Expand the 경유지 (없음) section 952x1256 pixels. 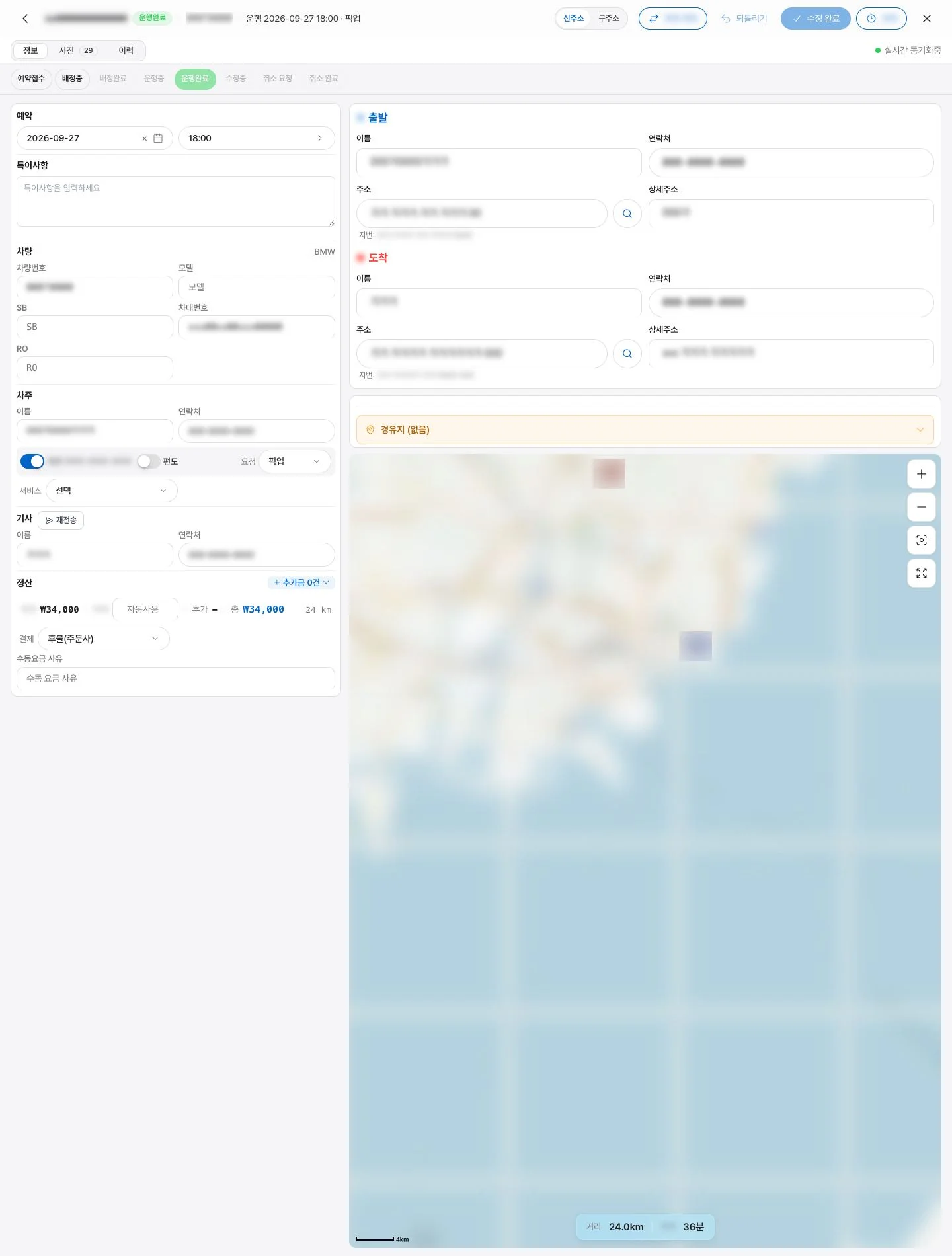point(645,430)
